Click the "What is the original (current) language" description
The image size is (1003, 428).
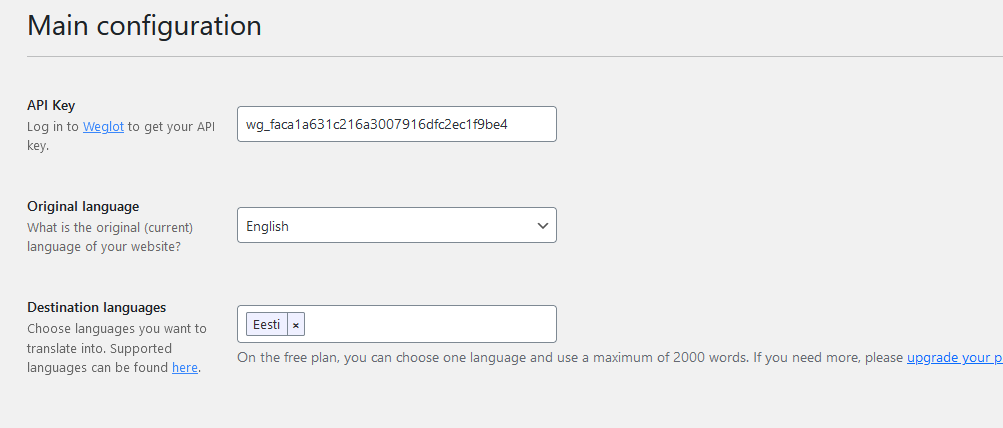[x=110, y=237]
